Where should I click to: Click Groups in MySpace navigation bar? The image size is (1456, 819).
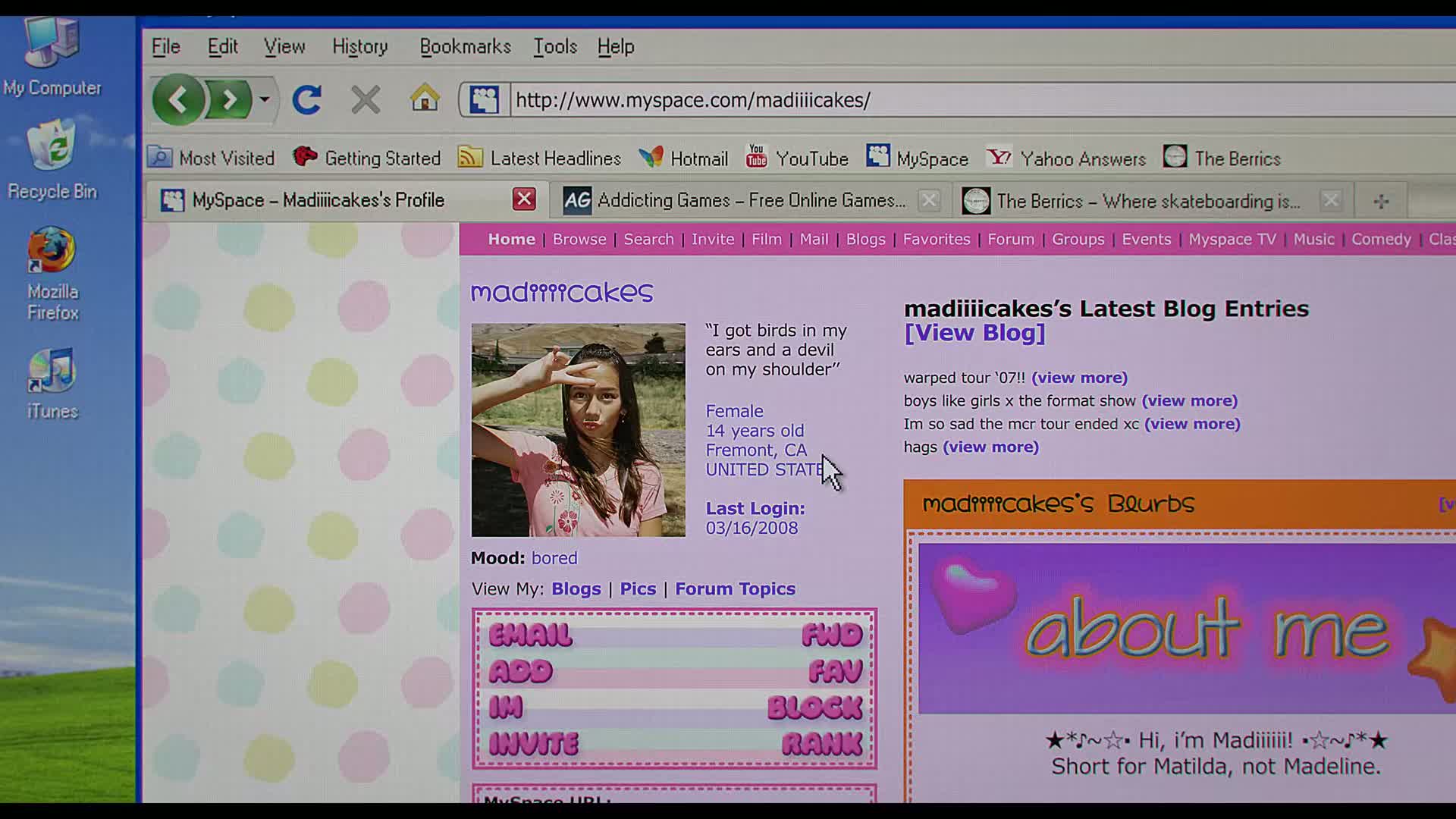point(1078,240)
